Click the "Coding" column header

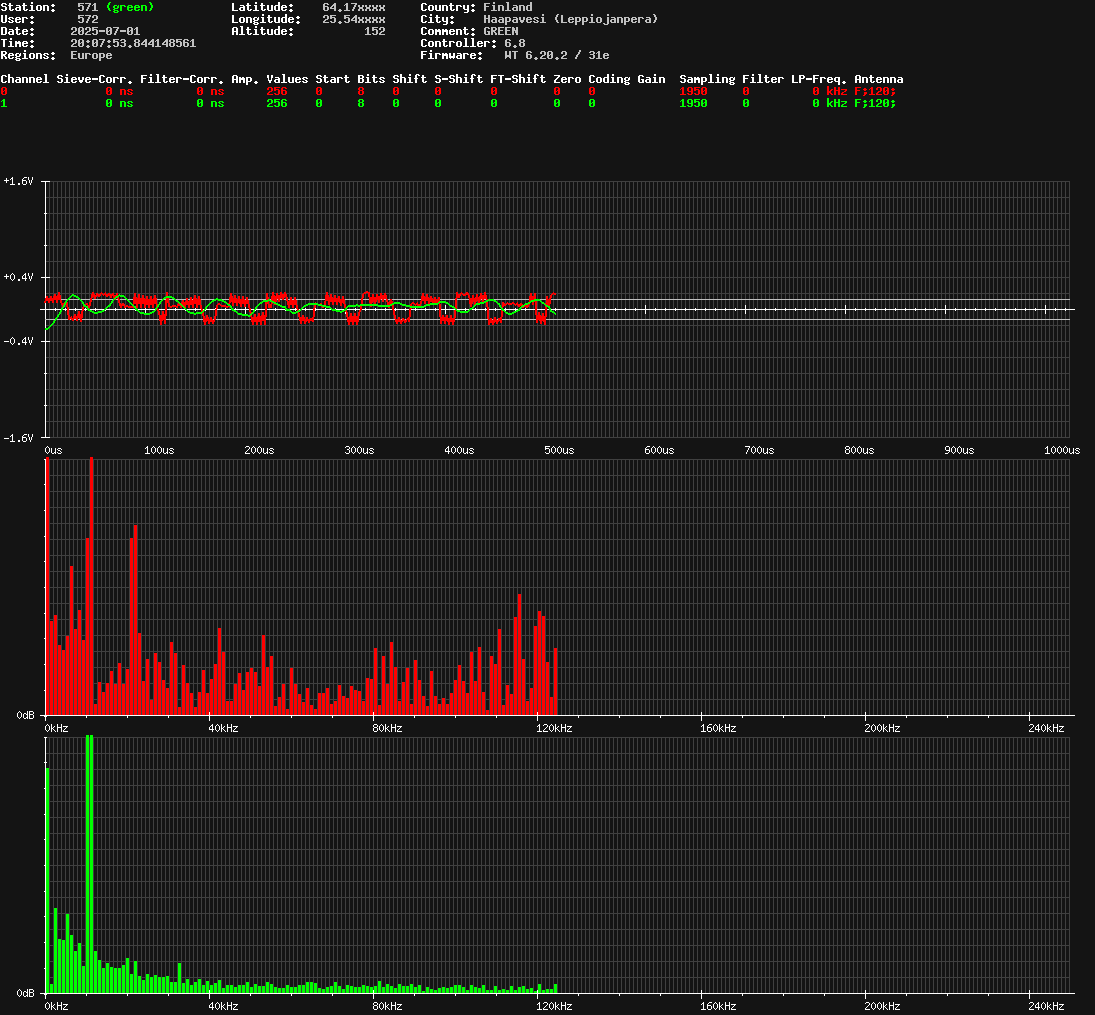[x=609, y=79]
